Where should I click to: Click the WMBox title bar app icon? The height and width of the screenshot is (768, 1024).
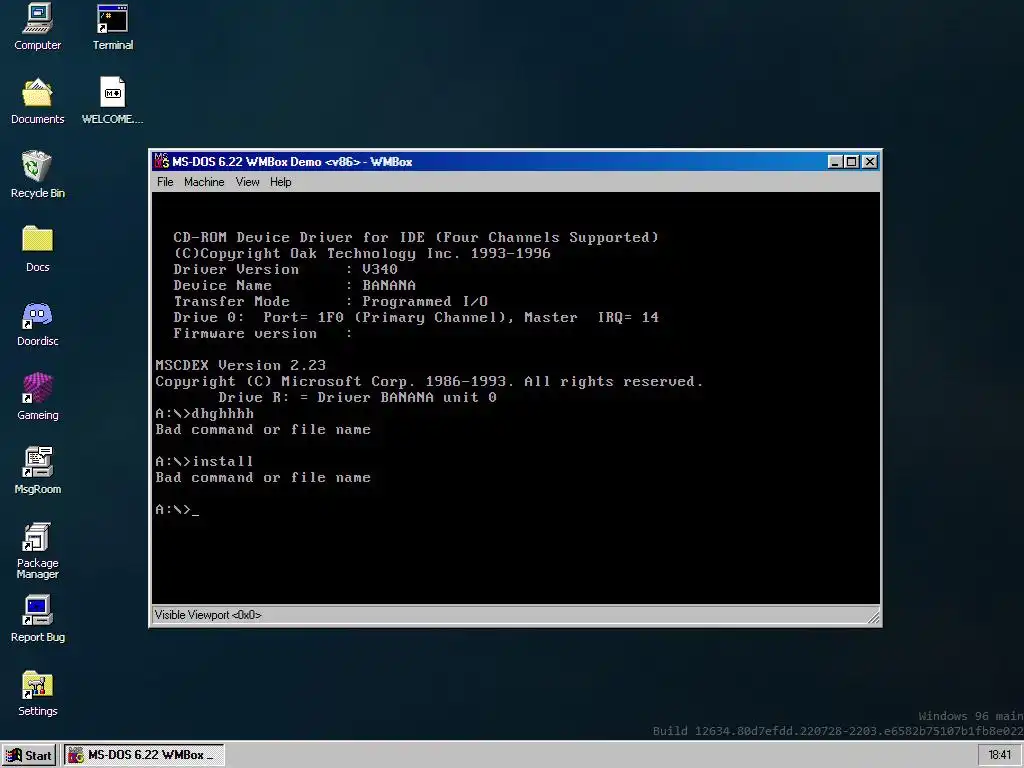click(161, 161)
